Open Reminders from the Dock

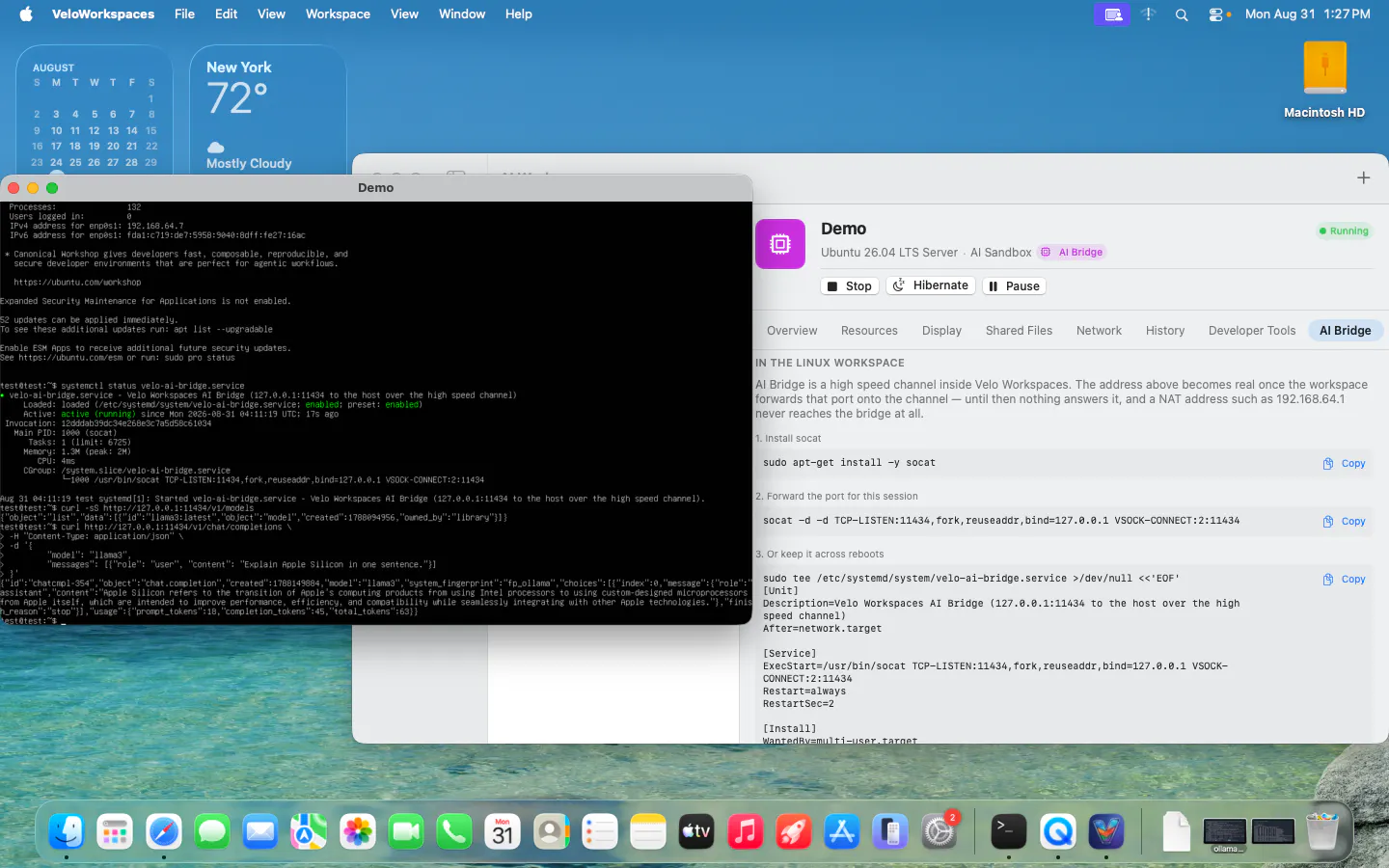[x=600, y=831]
